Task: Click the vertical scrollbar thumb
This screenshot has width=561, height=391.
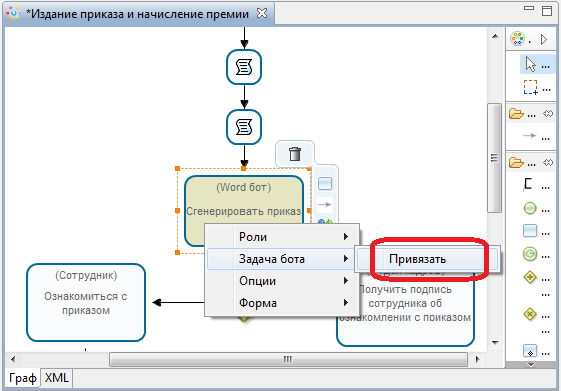Action: (x=494, y=158)
